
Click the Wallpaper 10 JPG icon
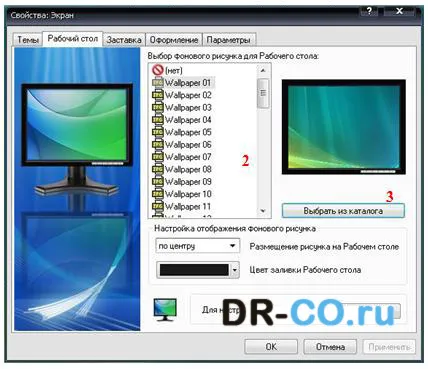click(157, 194)
